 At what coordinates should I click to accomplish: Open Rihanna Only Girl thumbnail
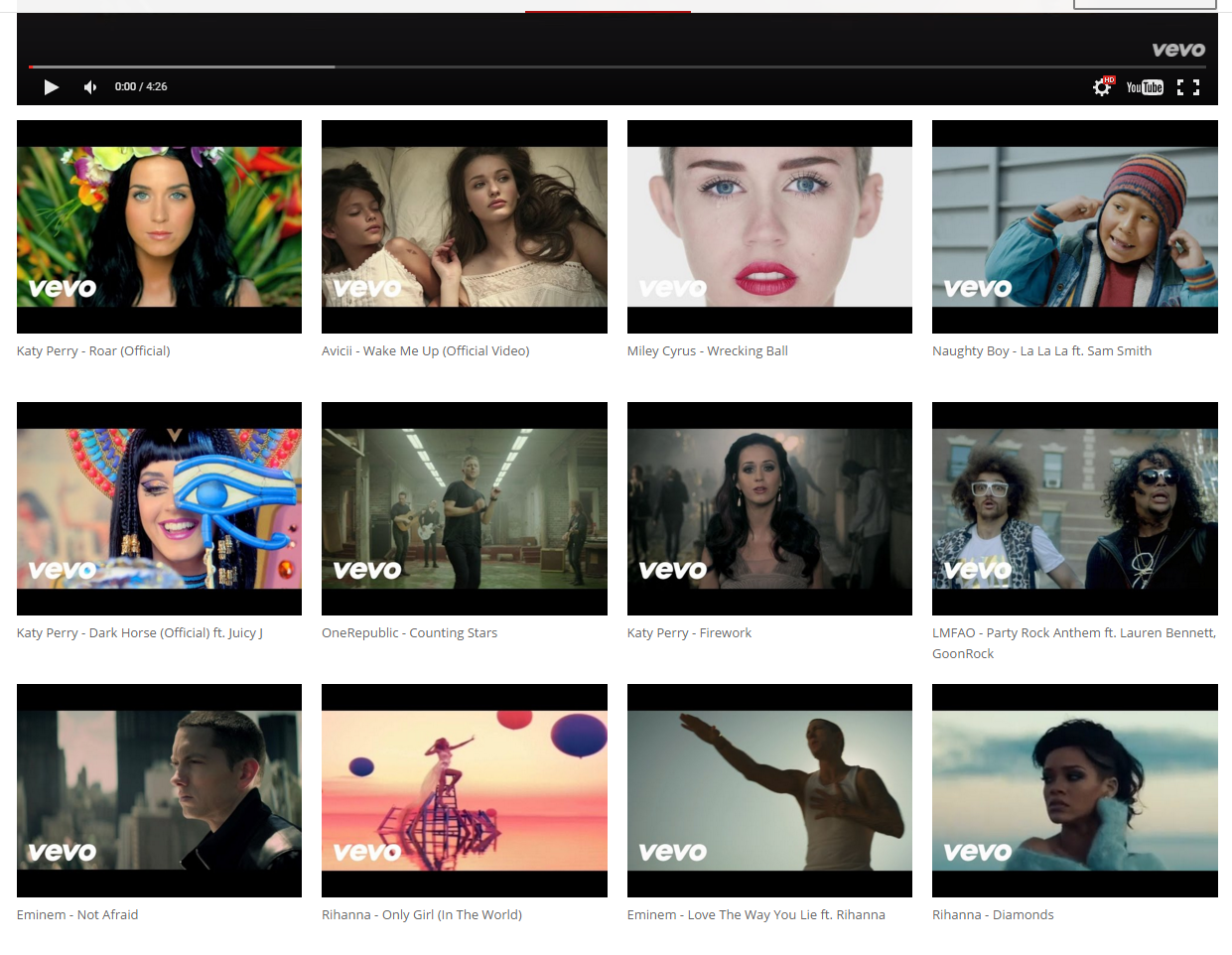pos(465,790)
